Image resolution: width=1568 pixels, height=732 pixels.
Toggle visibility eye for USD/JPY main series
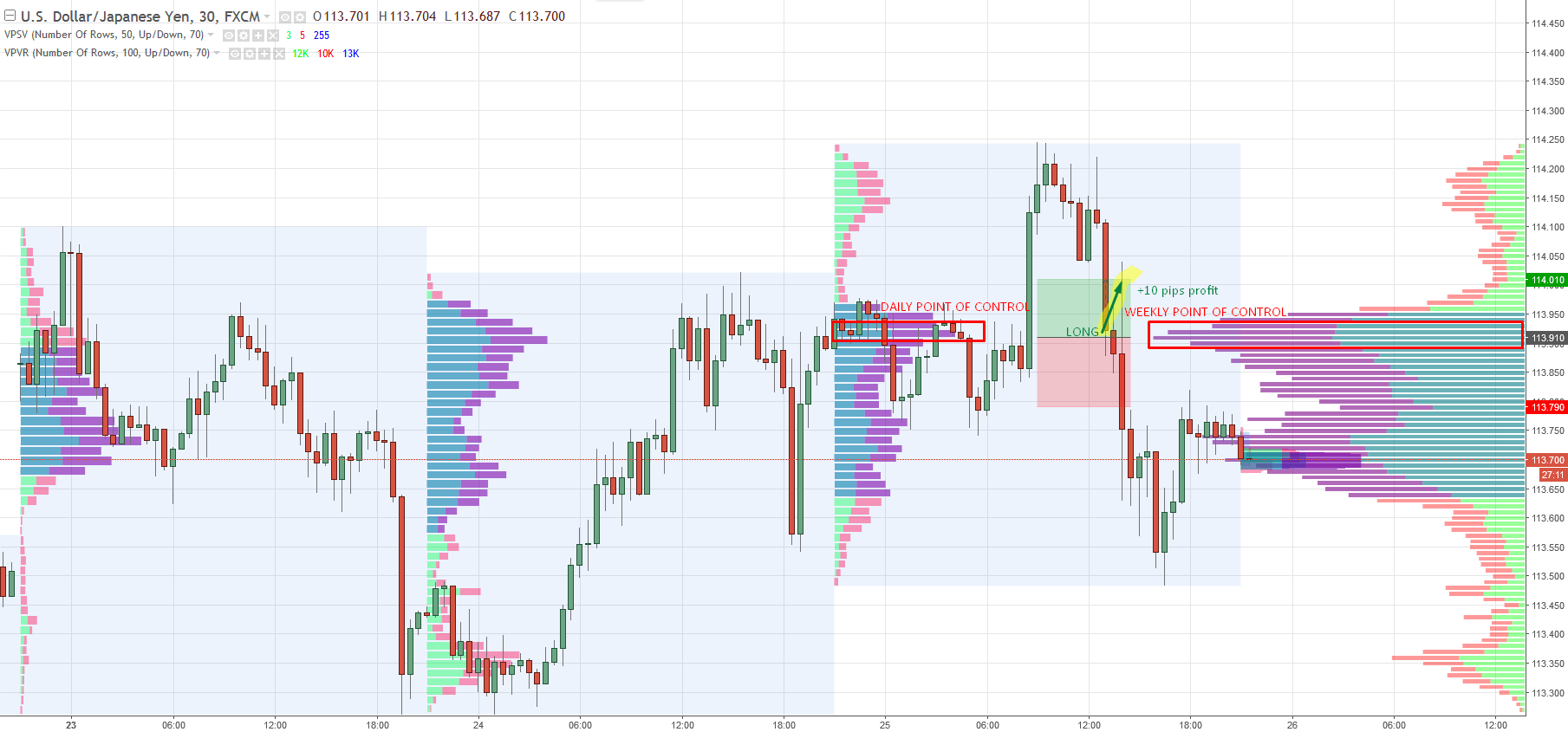pyautogui.click(x=285, y=17)
